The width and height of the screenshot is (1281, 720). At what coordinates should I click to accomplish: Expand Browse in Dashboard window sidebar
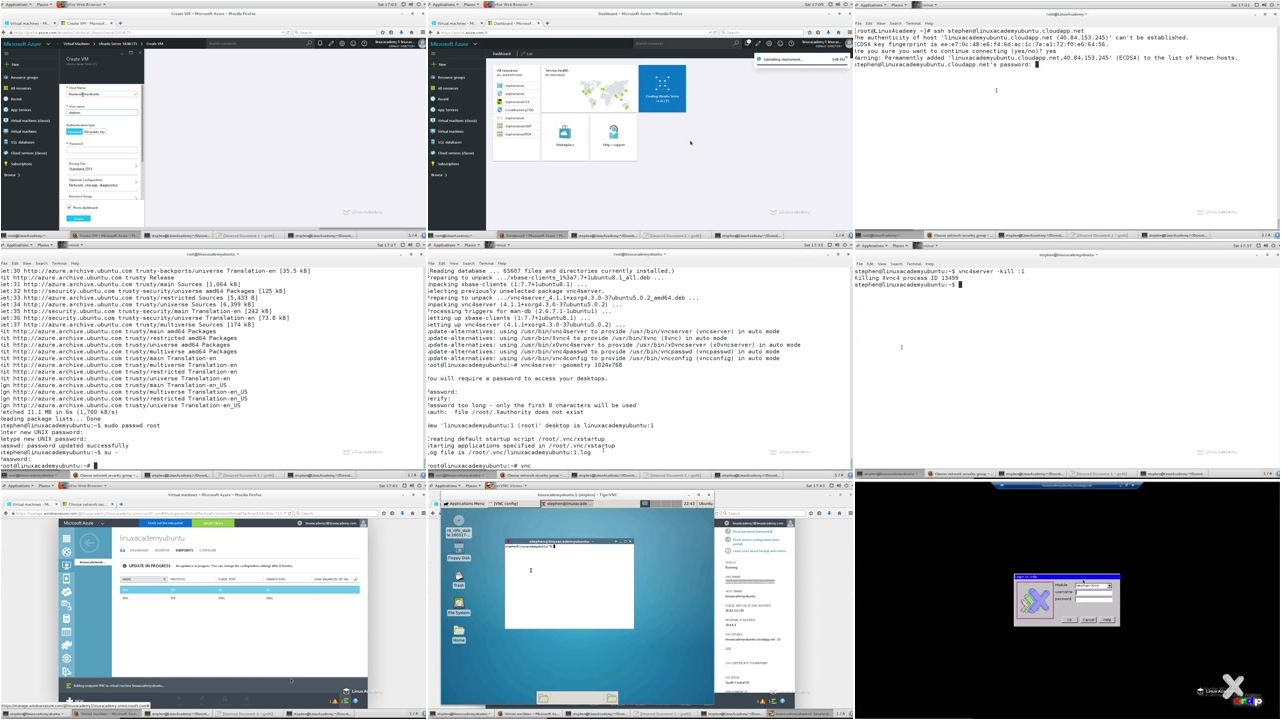[x=439, y=175]
